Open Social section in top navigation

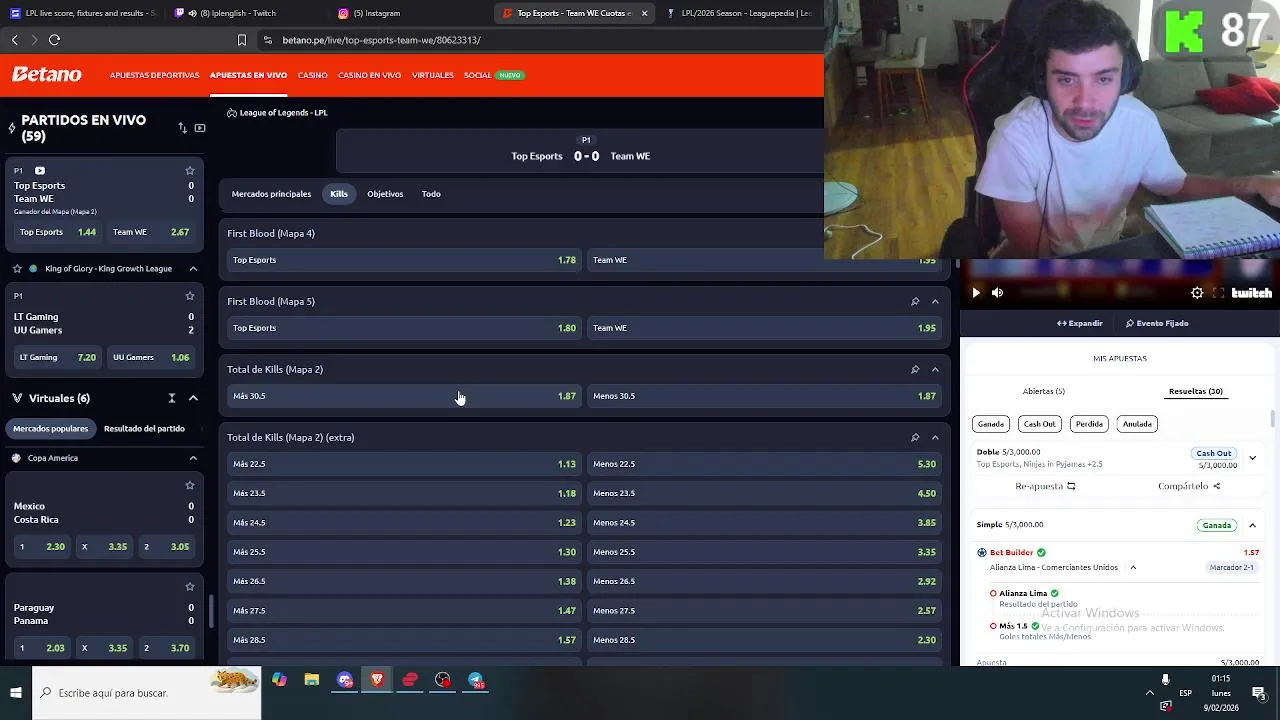click(477, 75)
